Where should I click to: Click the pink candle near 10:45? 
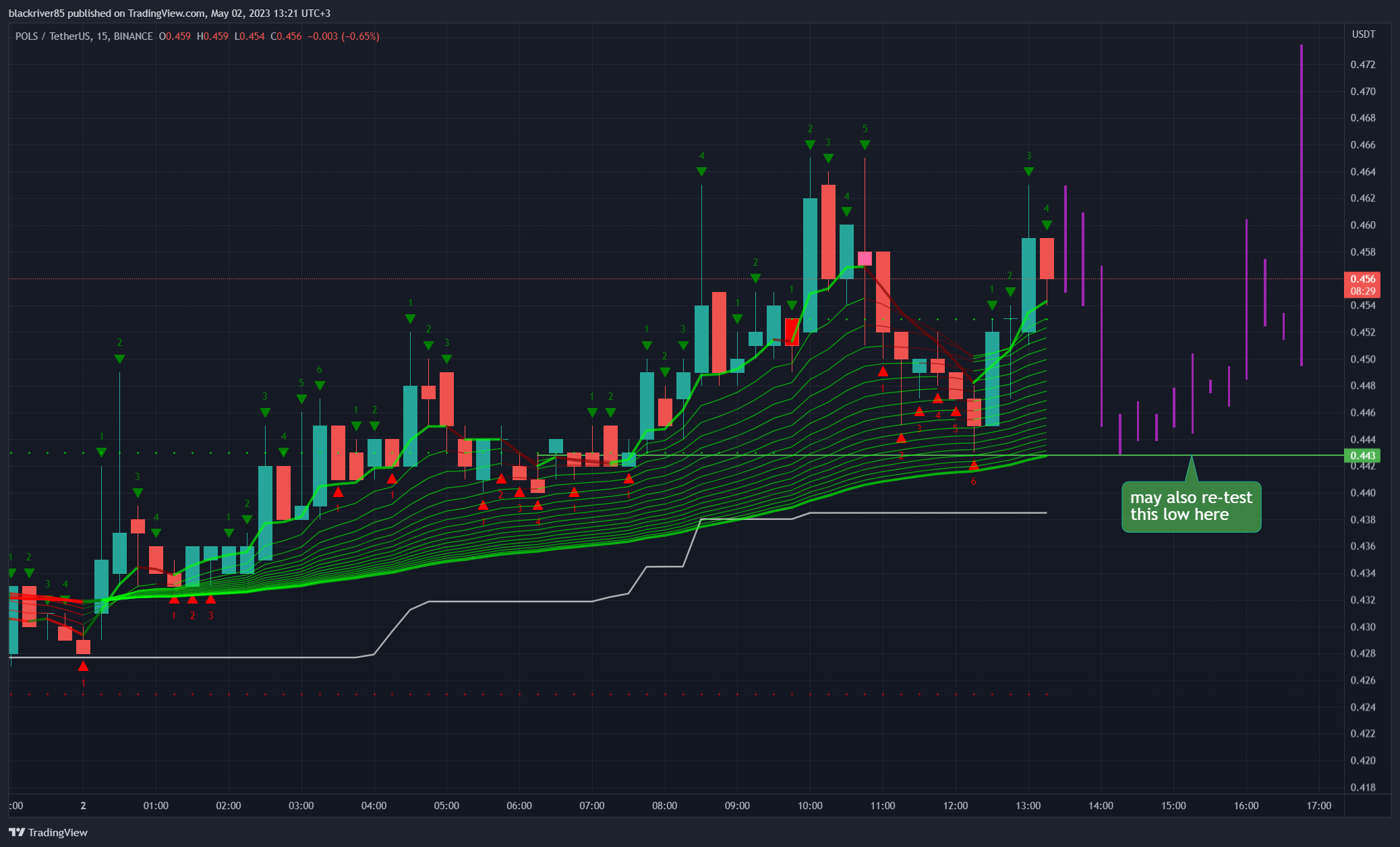865,258
